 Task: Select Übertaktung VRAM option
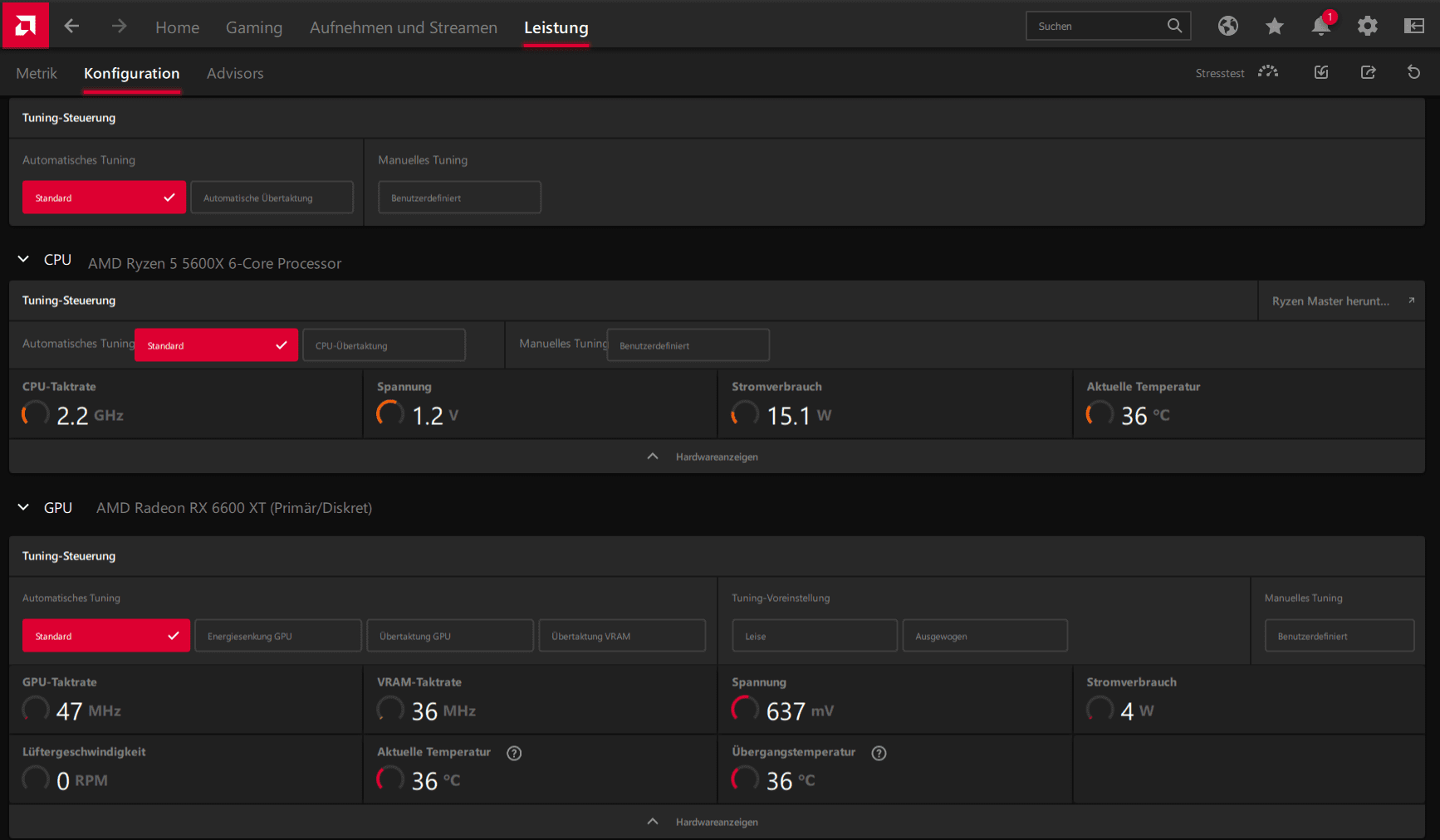point(622,636)
